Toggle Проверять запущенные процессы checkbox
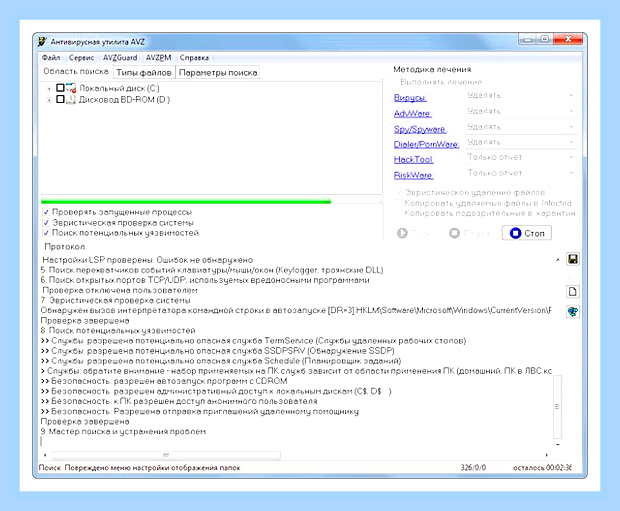This screenshot has width=620, height=511. click(x=46, y=212)
